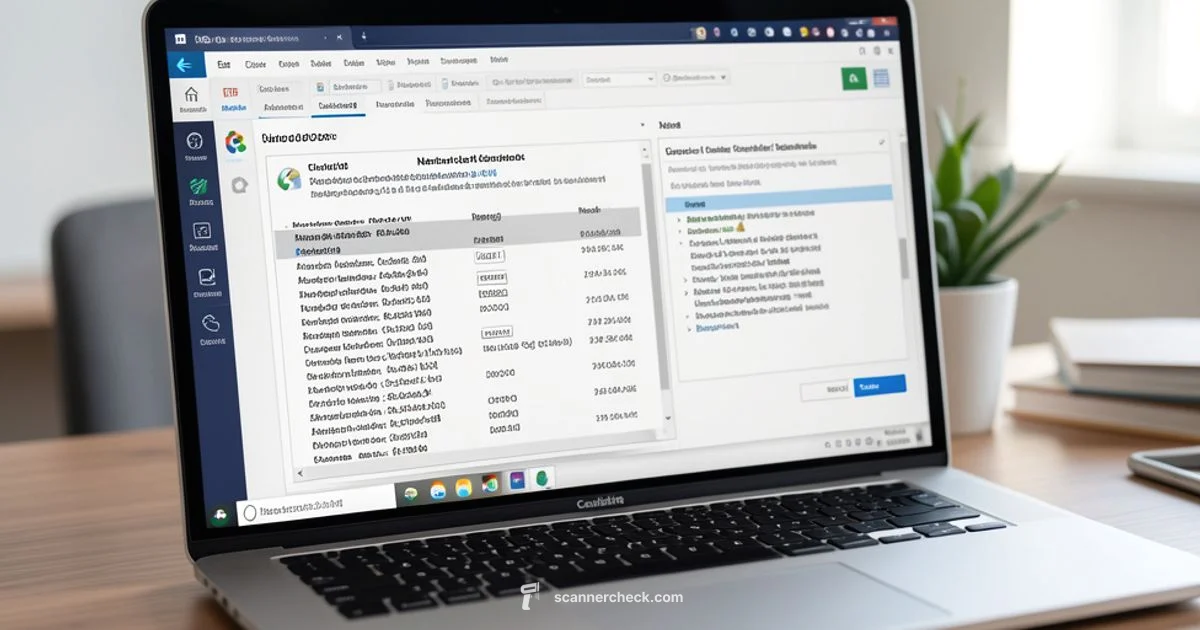Click the multicolored app logo above the report

[236, 141]
